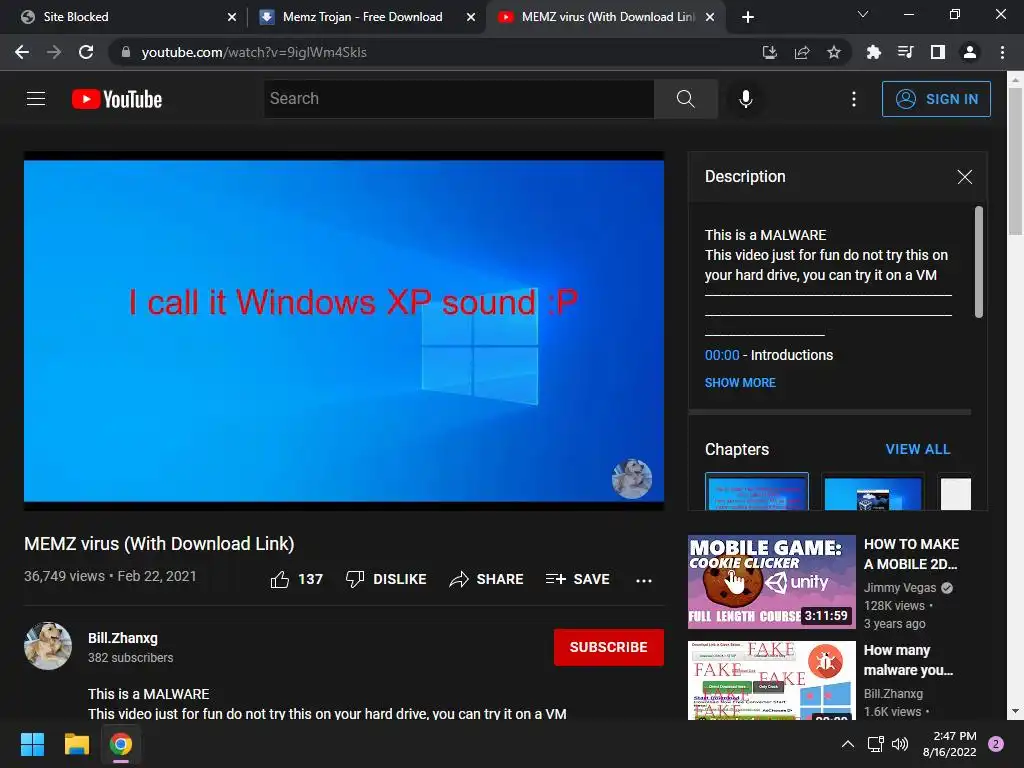Open the YouTube guide hamburger menu
The image size is (1024, 768).
coord(36,99)
